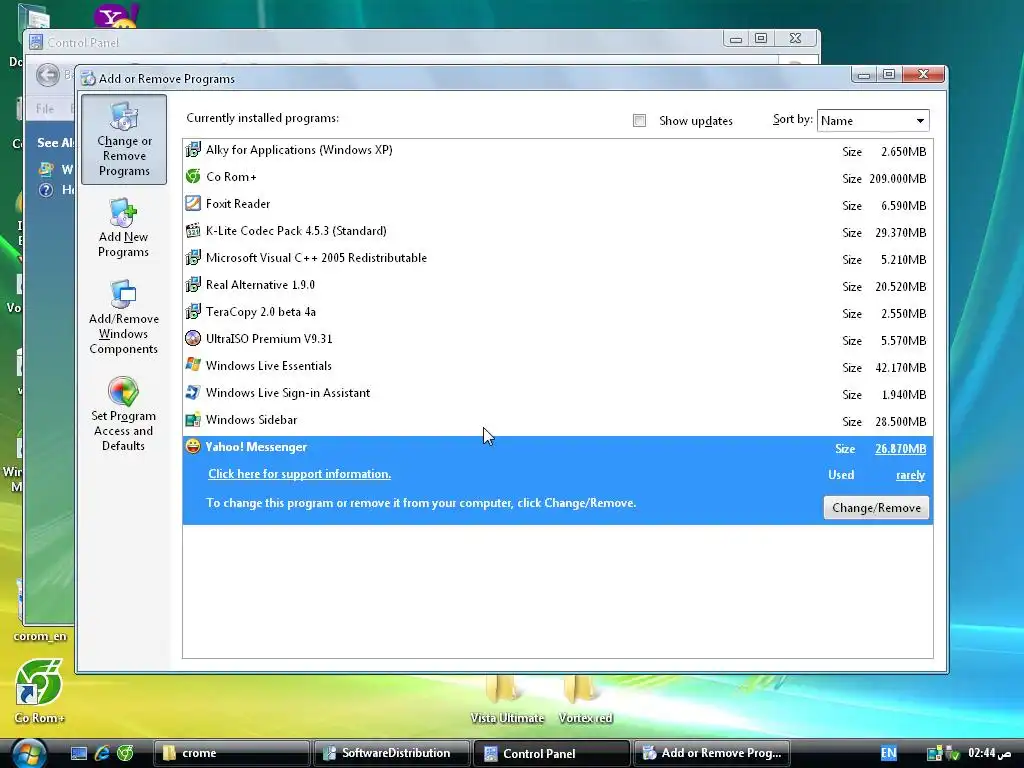1024x768 pixels.
Task: Switch to crome taskbar button
Action: [x=231, y=753]
